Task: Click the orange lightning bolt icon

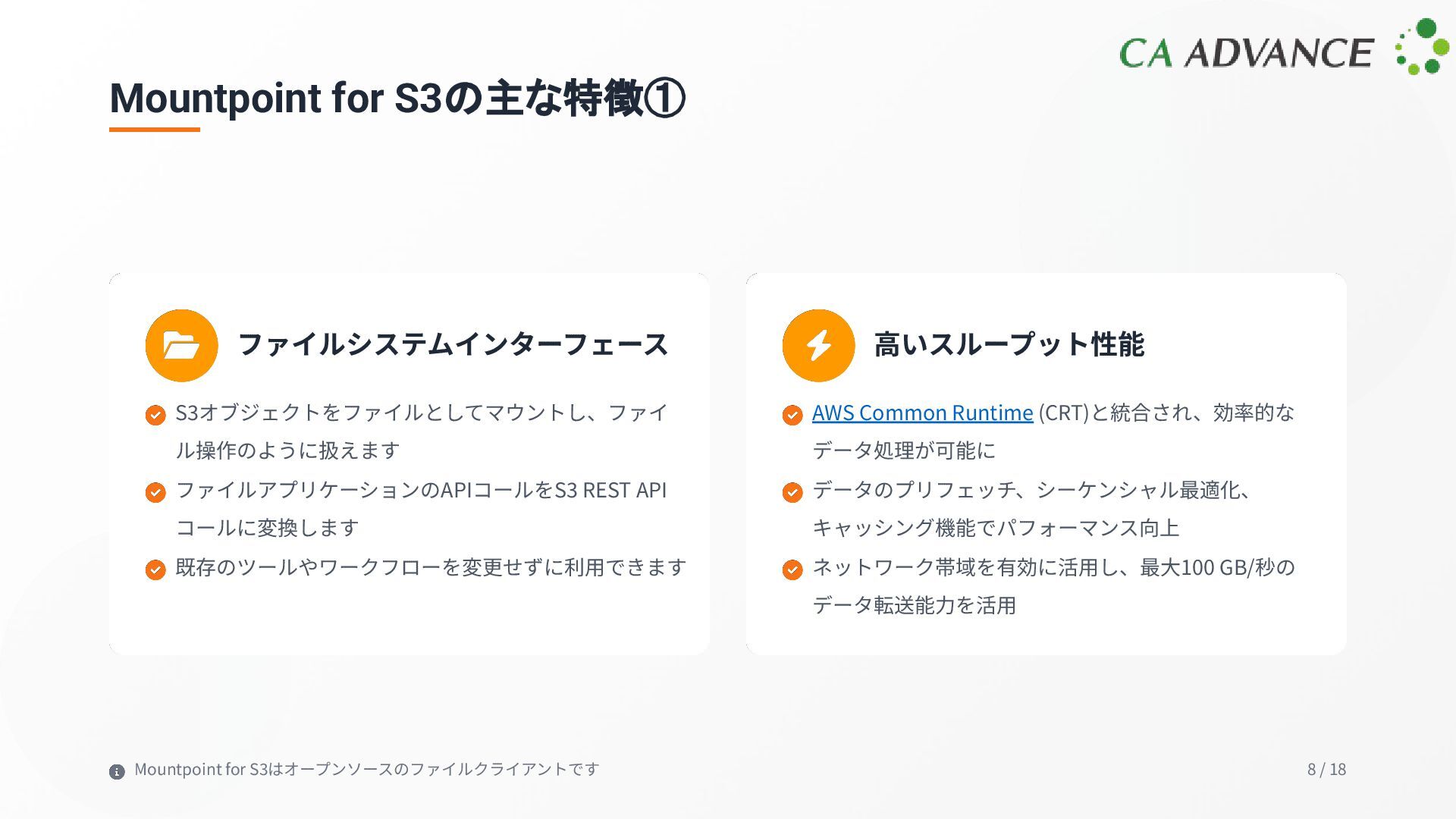Action: click(x=818, y=345)
